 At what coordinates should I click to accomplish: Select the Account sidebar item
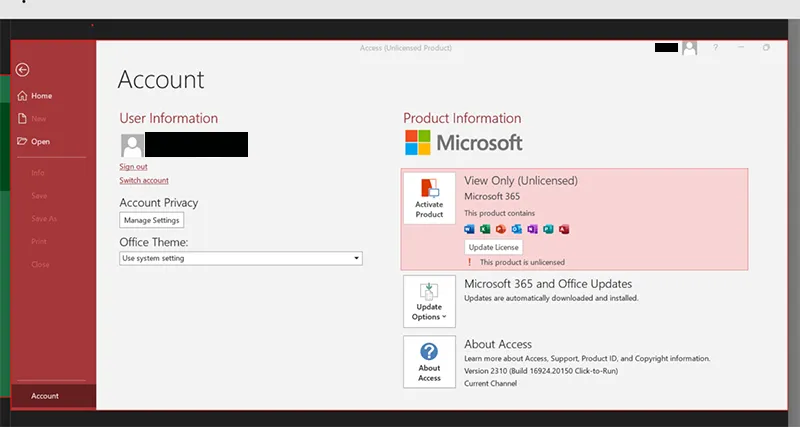tap(45, 396)
